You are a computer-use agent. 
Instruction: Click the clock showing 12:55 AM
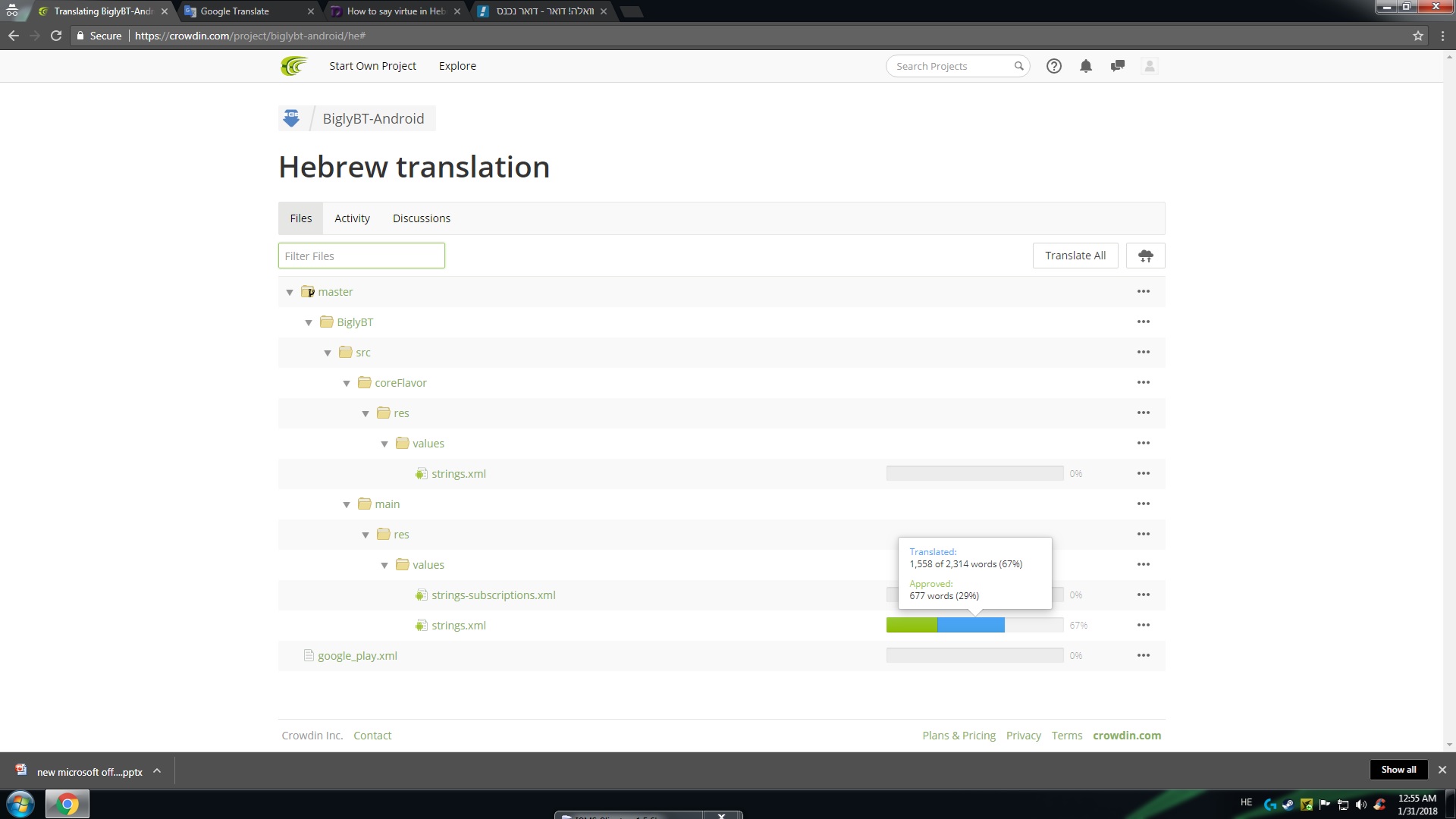click(1417, 798)
